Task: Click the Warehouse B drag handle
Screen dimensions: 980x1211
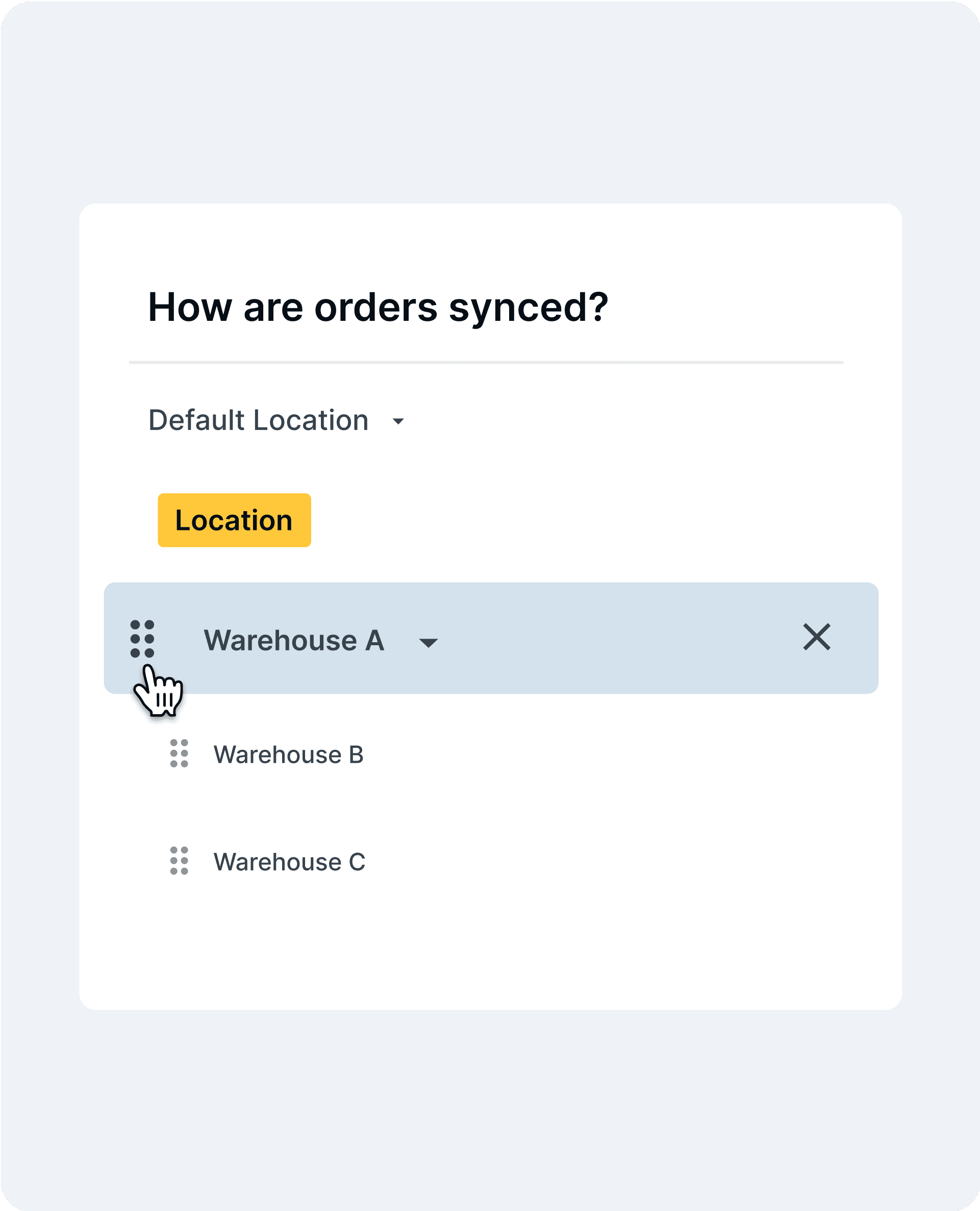Action: point(179,753)
